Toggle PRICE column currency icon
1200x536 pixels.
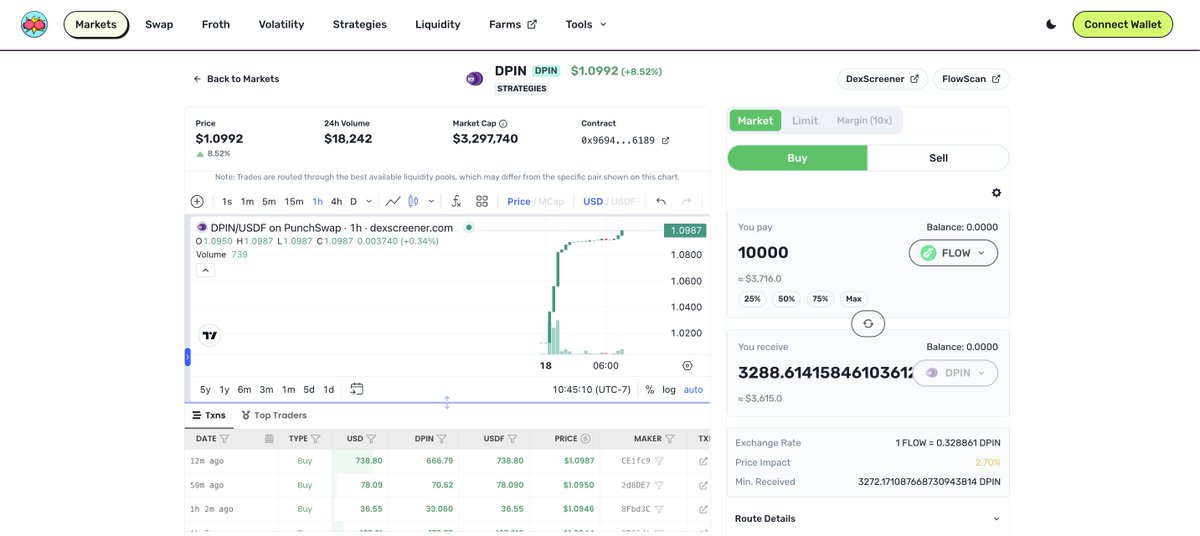pos(585,438)
